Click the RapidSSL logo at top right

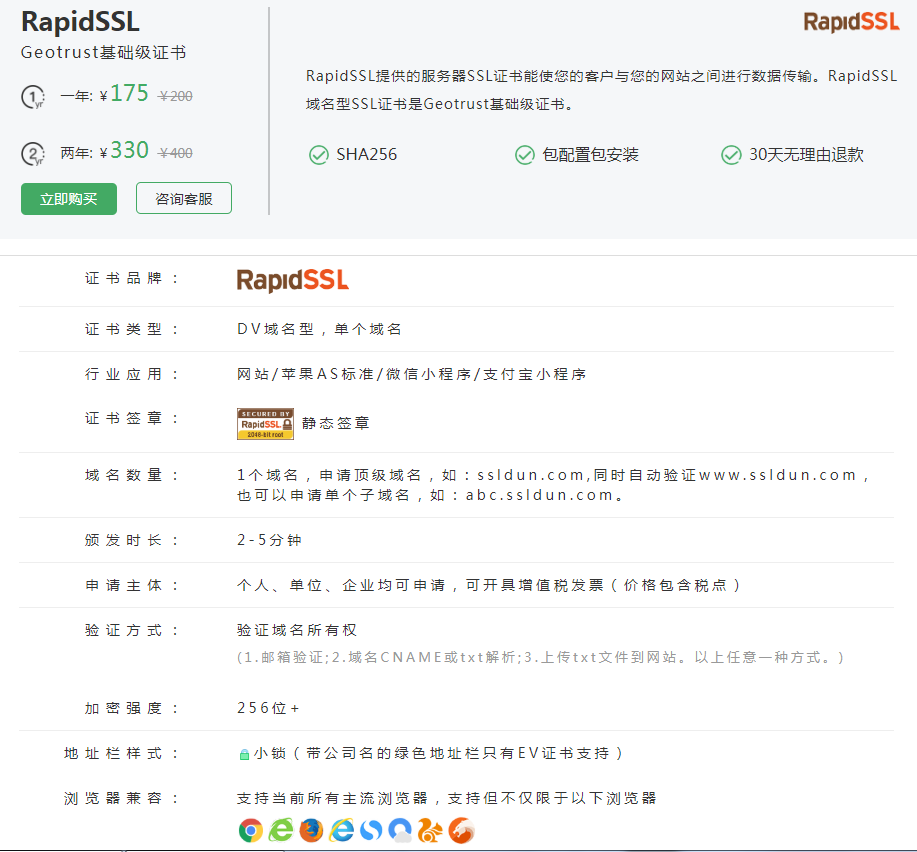pos(852,22)
